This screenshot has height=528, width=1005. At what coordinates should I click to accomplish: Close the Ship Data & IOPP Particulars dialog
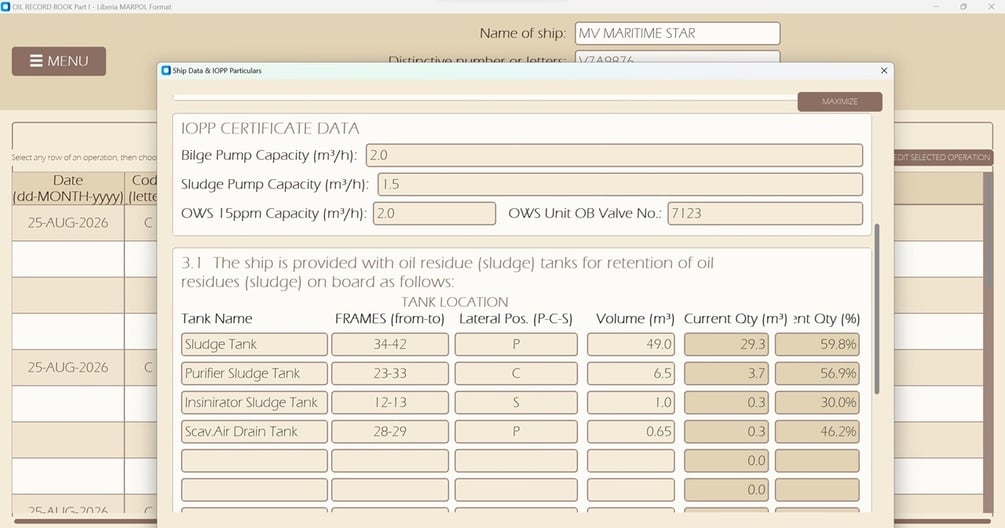(x=884, y=70)
